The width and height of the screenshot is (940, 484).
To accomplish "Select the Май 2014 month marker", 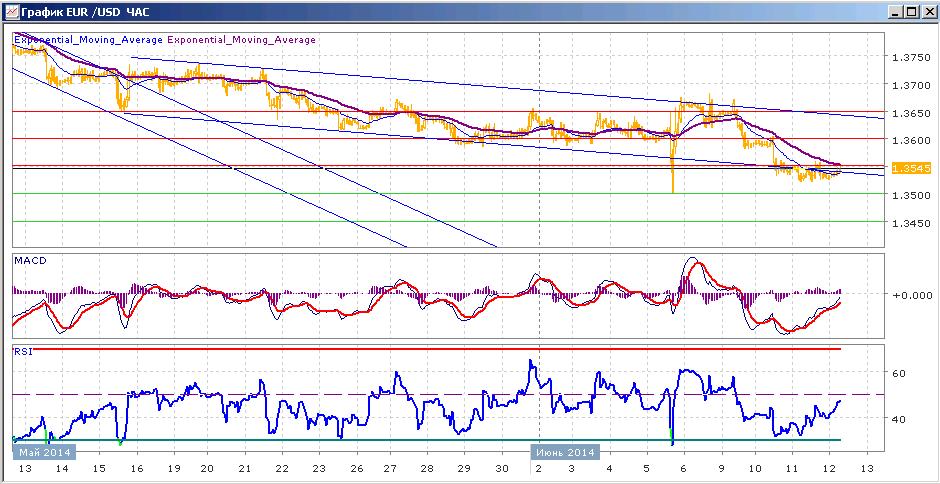I will click(45, 452).
